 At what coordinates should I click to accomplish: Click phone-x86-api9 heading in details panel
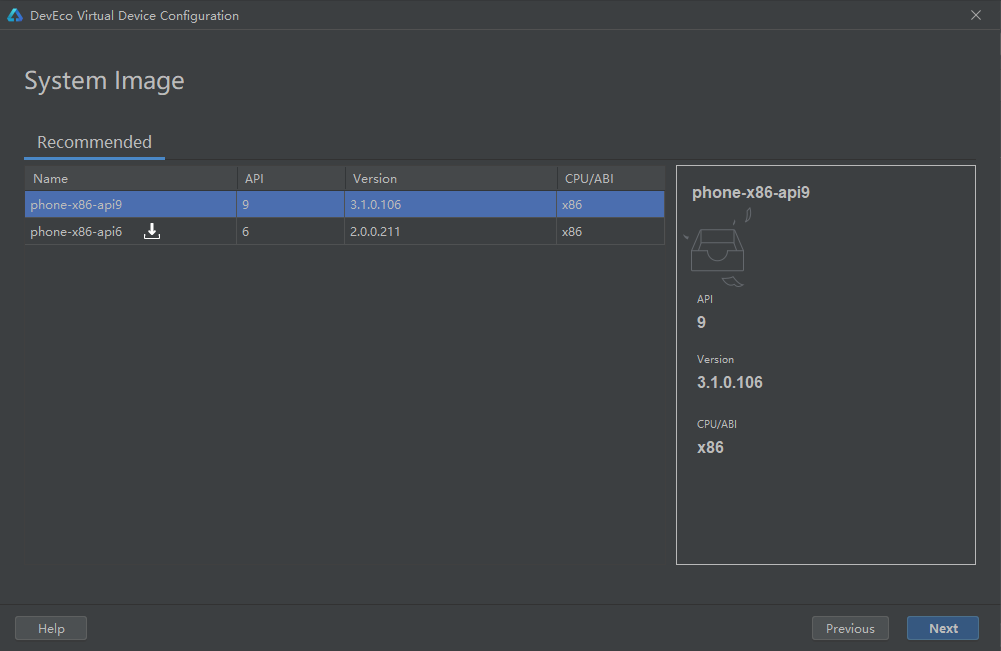(751, 193)
